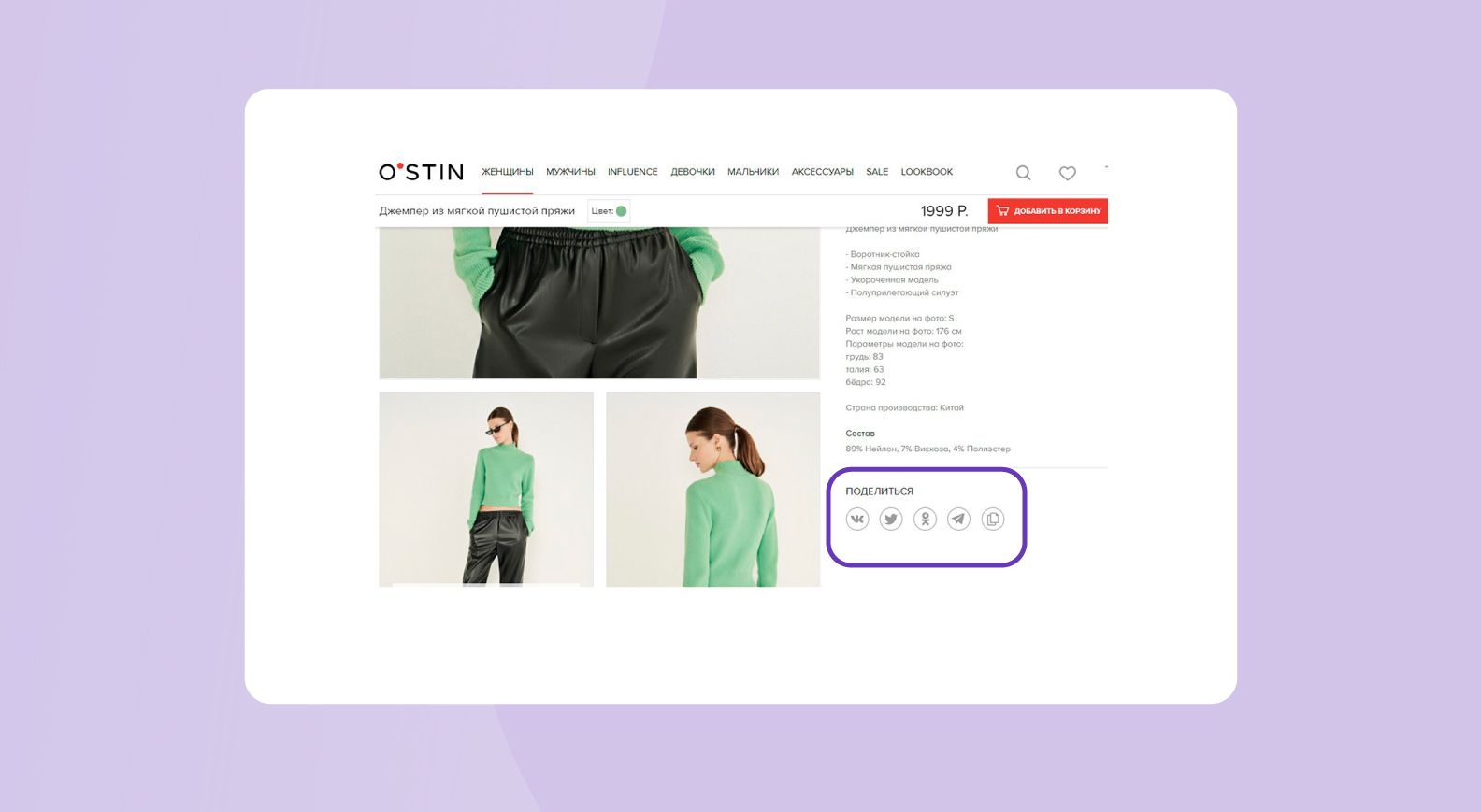The width and height of the screenshot is (1481, 812).
Task: Open the ДЕВОЧКИ category
Action: coord(693,172)
